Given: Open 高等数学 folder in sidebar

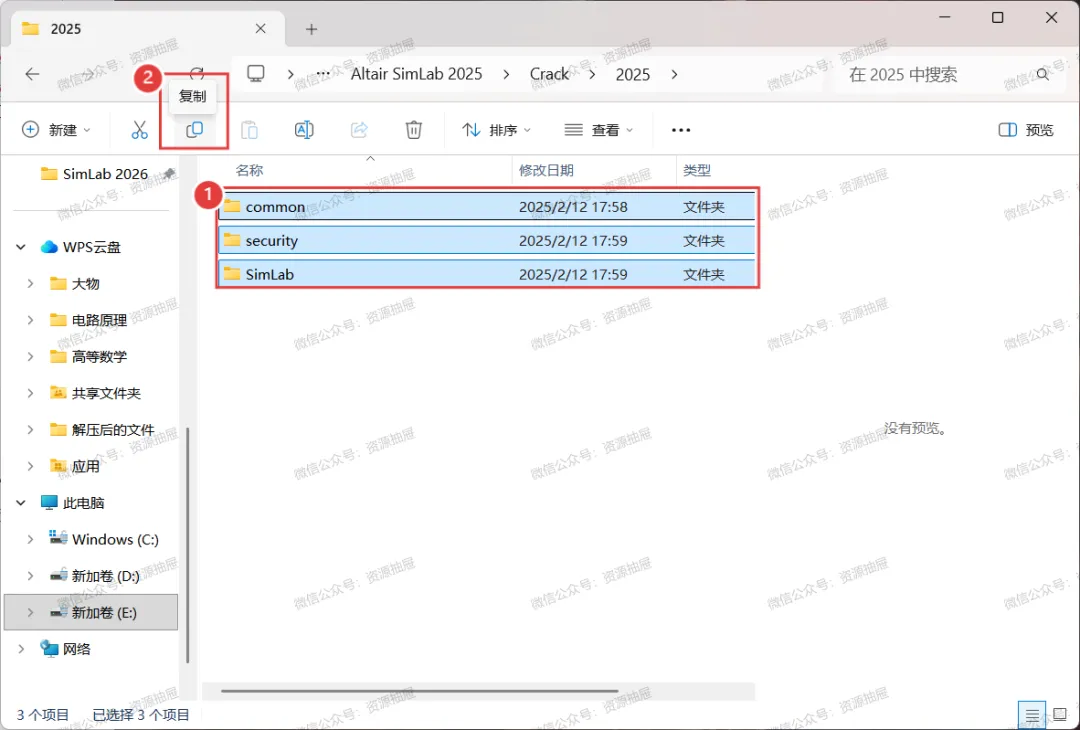Looking at the screenshot, I should pyautogui.click(x=99, y=356).
